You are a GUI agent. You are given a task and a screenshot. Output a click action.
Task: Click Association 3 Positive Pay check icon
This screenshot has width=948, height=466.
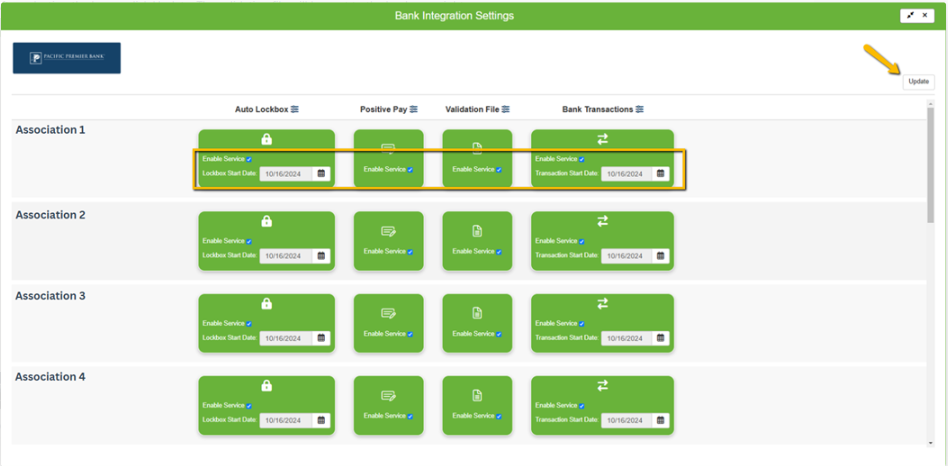[388, 313]
